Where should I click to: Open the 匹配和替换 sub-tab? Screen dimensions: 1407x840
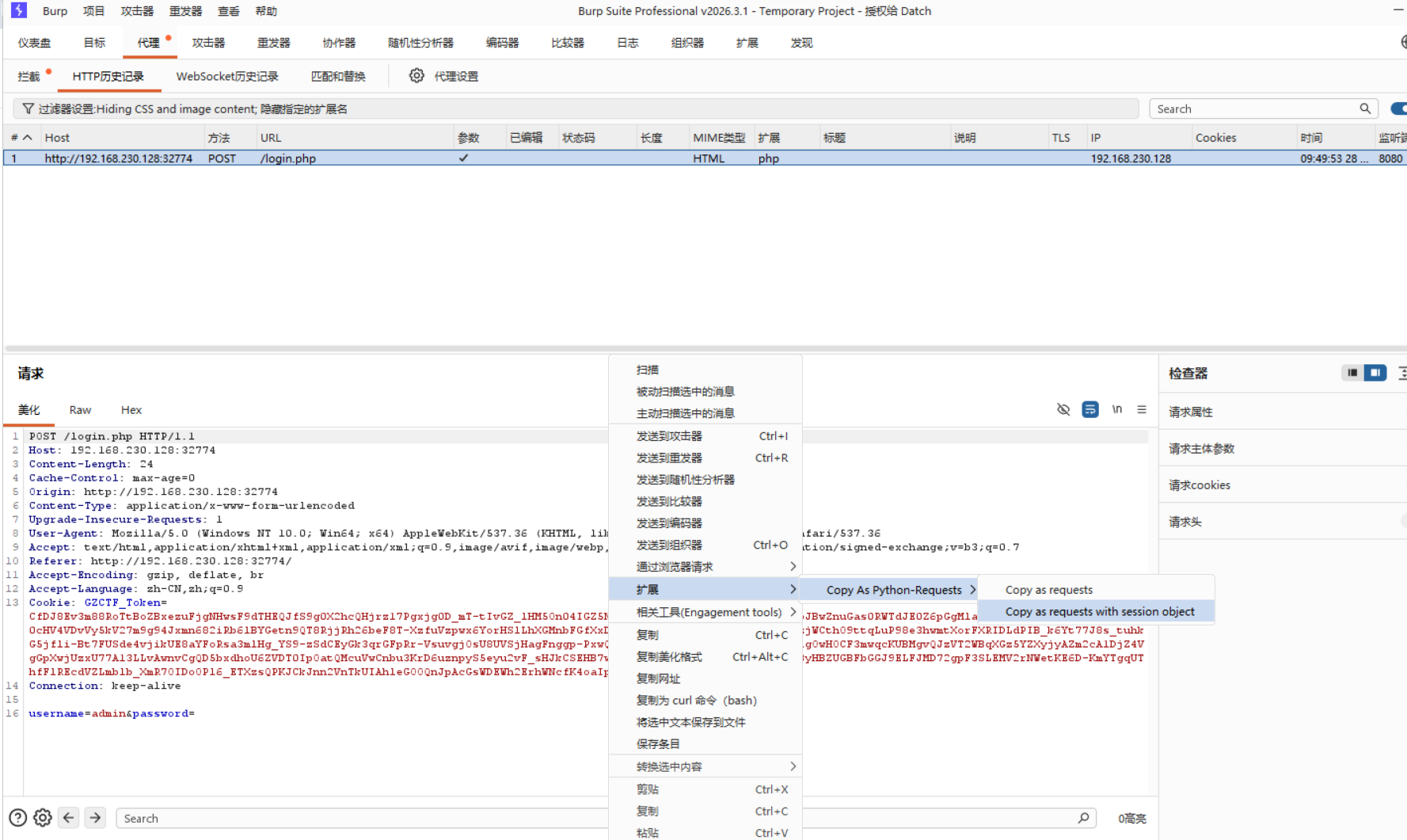(x=338, y=76)
